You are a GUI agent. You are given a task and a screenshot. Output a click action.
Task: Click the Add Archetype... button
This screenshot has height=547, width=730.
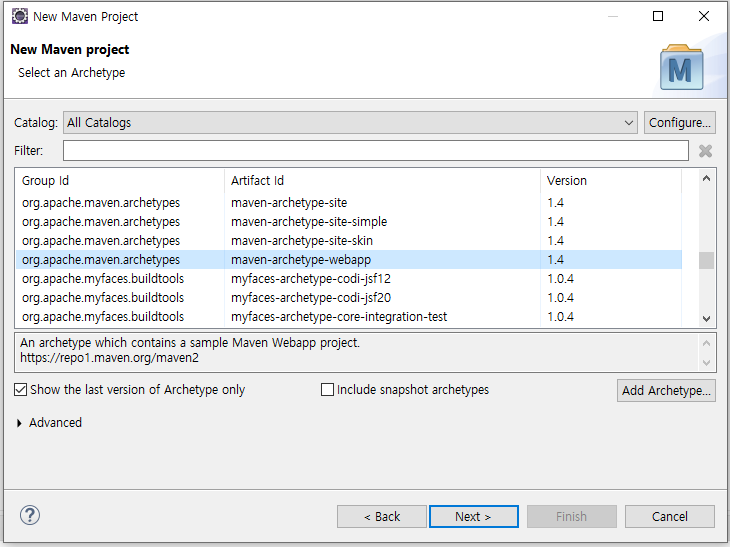click(x=666, y=390)
